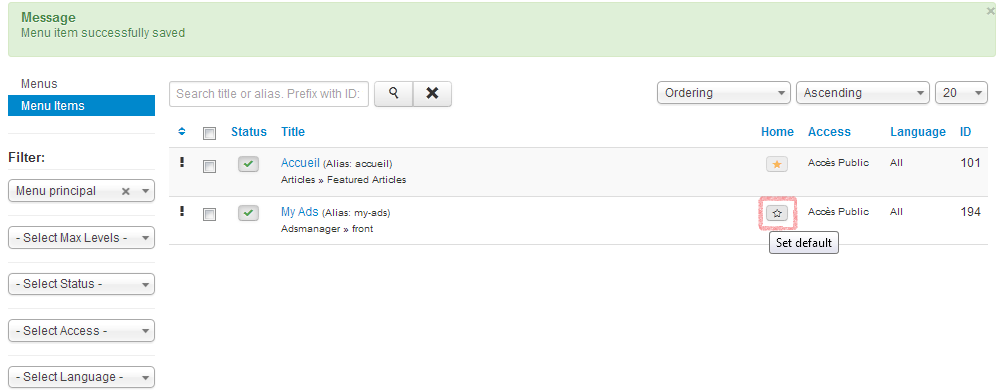The image size is (999, 392).
Task: Set My Ads as default home star
Action: (x=777, y=214)
